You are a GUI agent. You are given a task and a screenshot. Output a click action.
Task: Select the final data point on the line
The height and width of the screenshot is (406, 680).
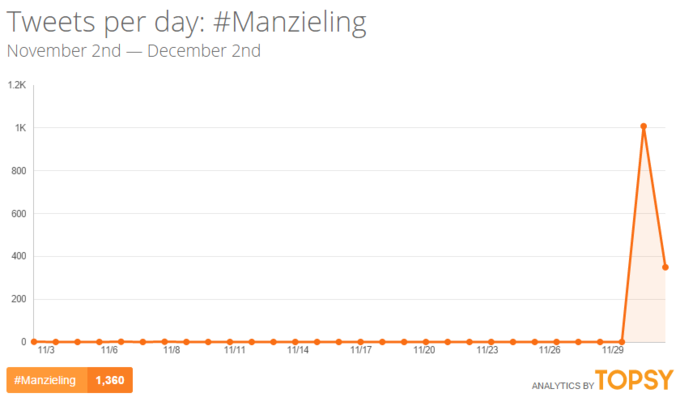pyautogui.click(x=665, y=267)
